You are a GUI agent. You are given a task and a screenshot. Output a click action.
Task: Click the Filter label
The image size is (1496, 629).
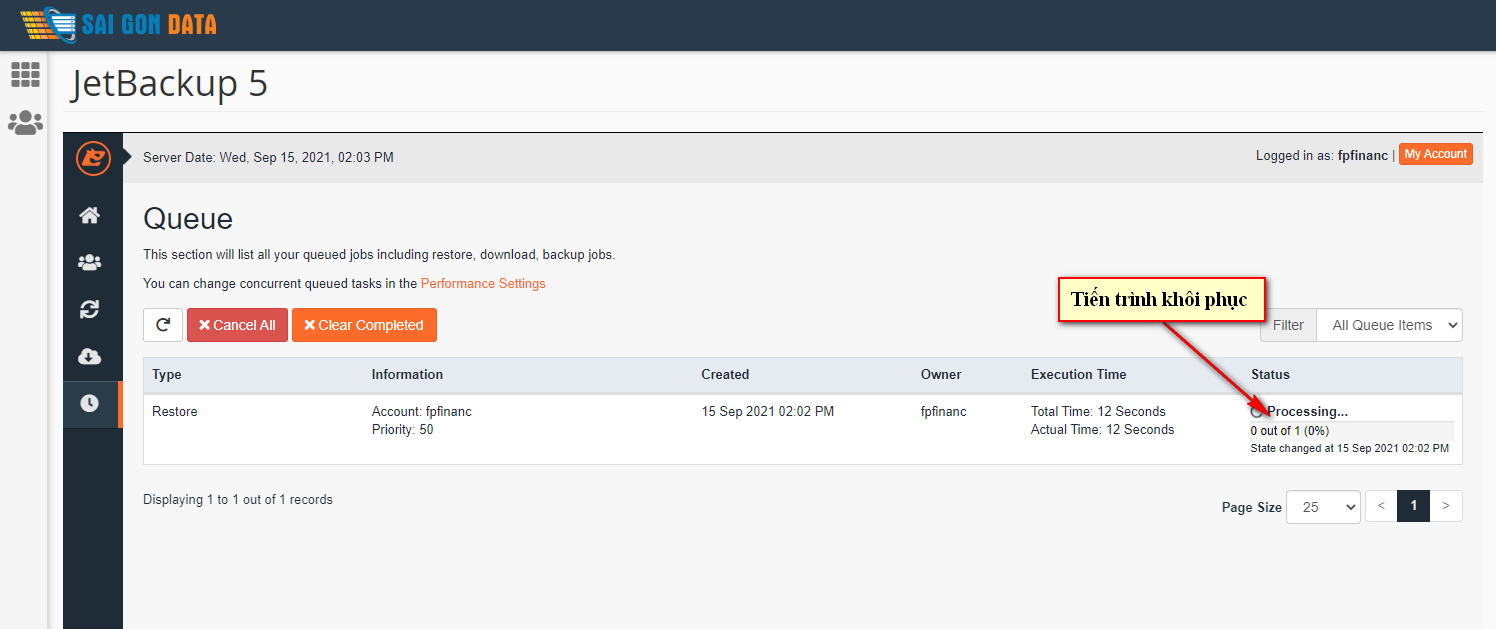click(1288, 325)
